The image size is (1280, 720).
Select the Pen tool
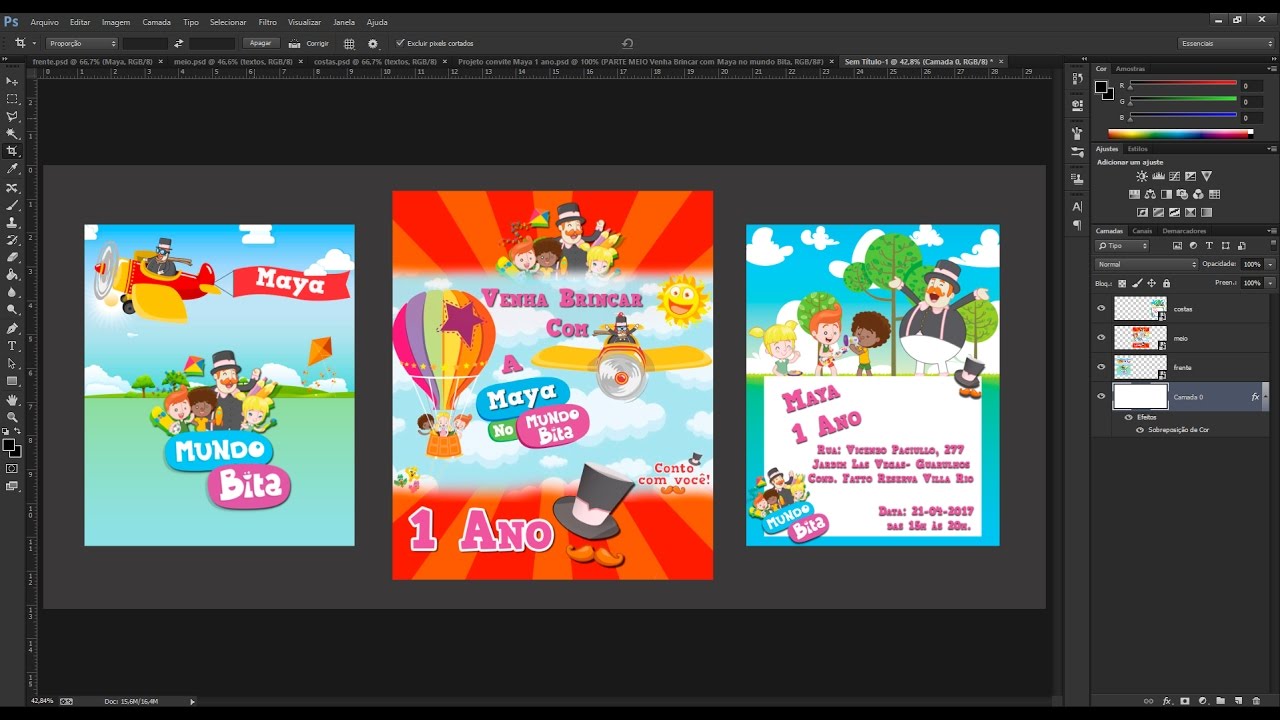coord(12,328)
